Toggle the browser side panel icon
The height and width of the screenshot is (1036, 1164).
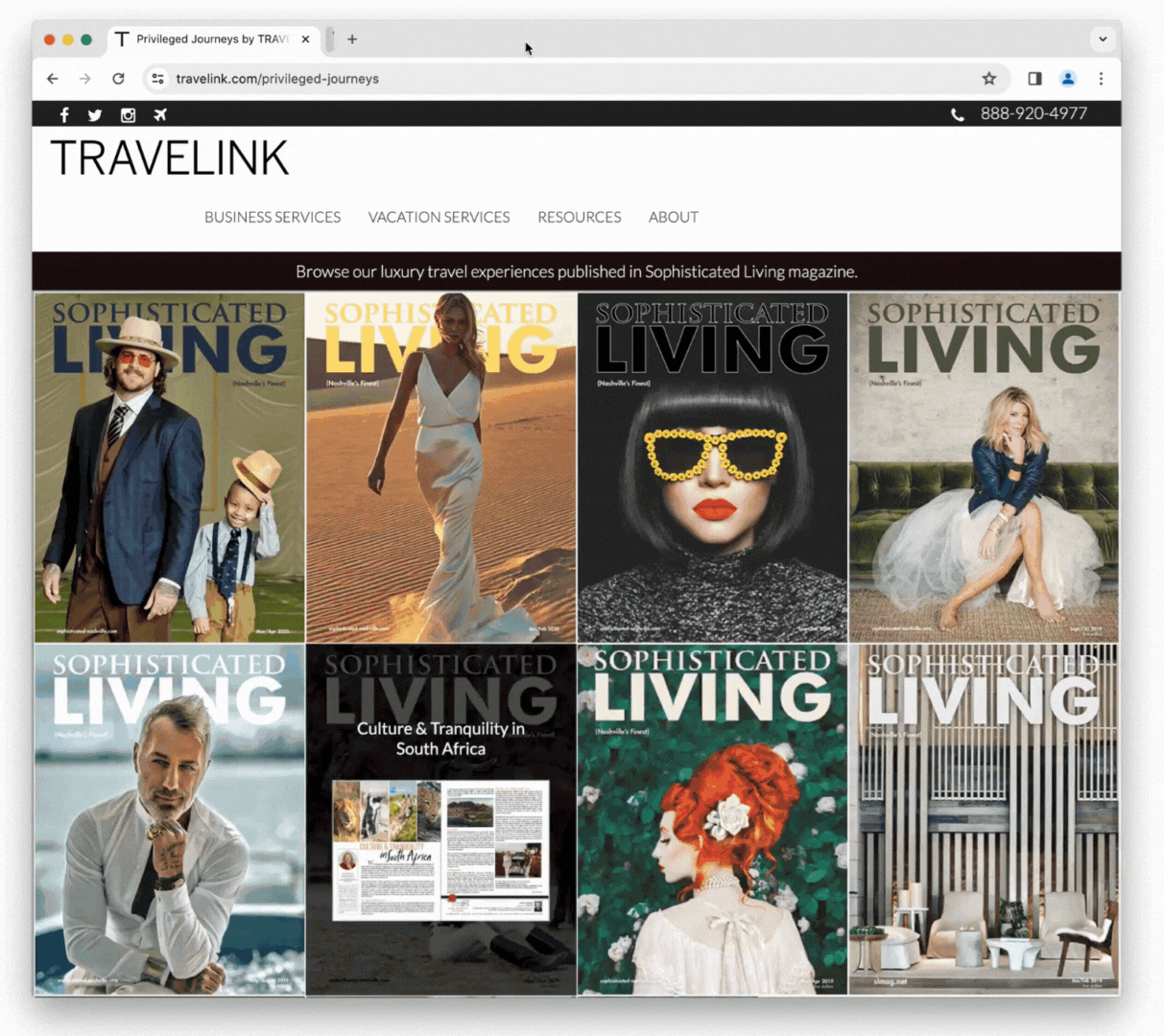click(x=1034, y=79)
